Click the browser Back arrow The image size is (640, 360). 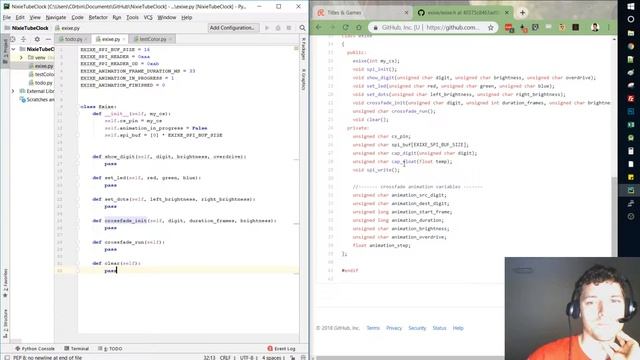point(319,27)
